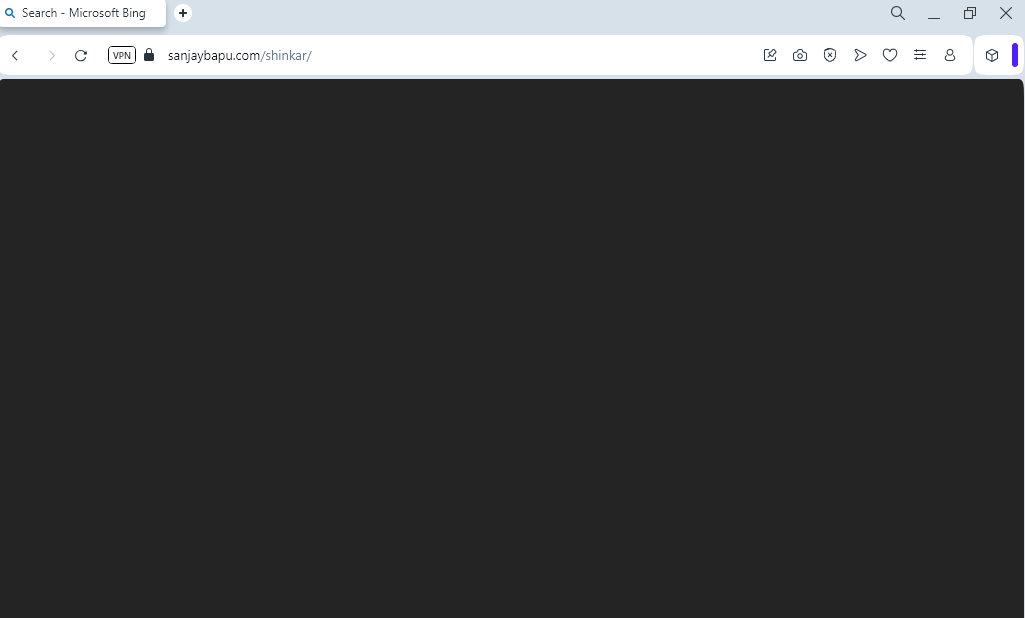Click the purple sidebar strip

tap(1015, 56)
